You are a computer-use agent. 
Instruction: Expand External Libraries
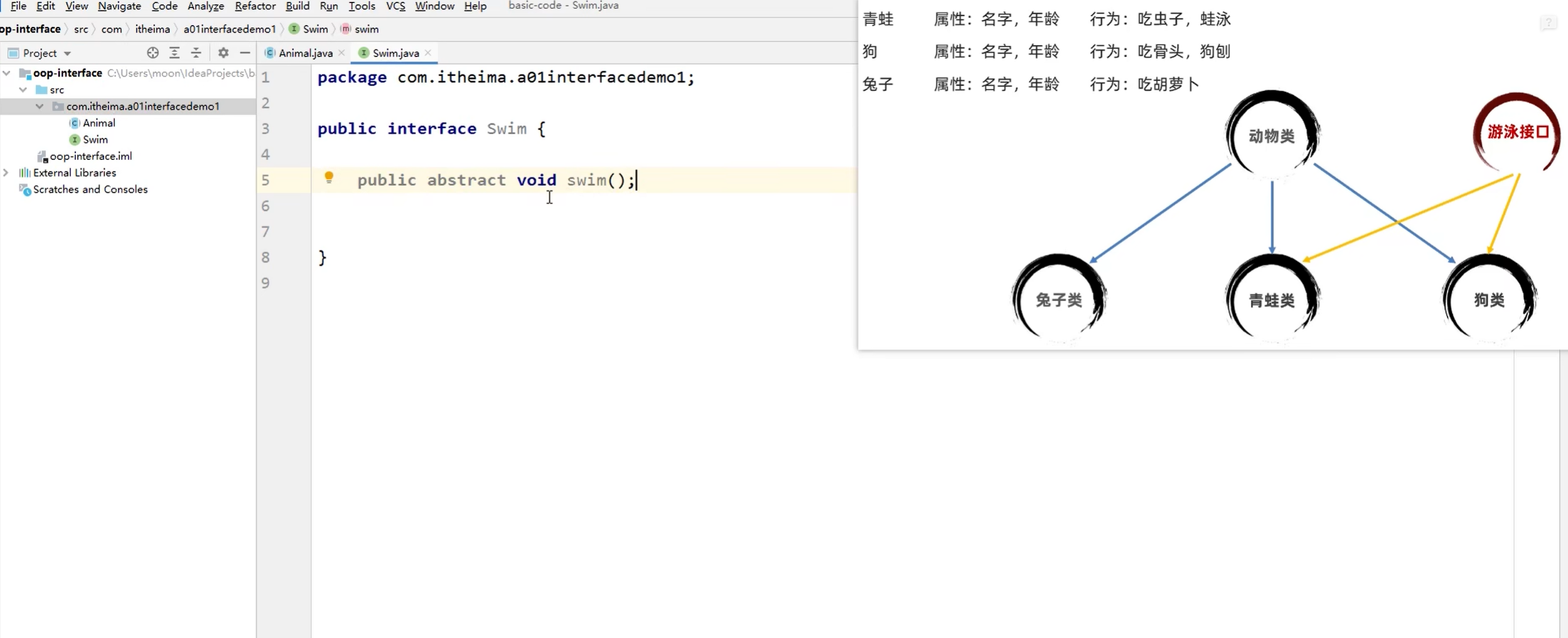(6, 173)
